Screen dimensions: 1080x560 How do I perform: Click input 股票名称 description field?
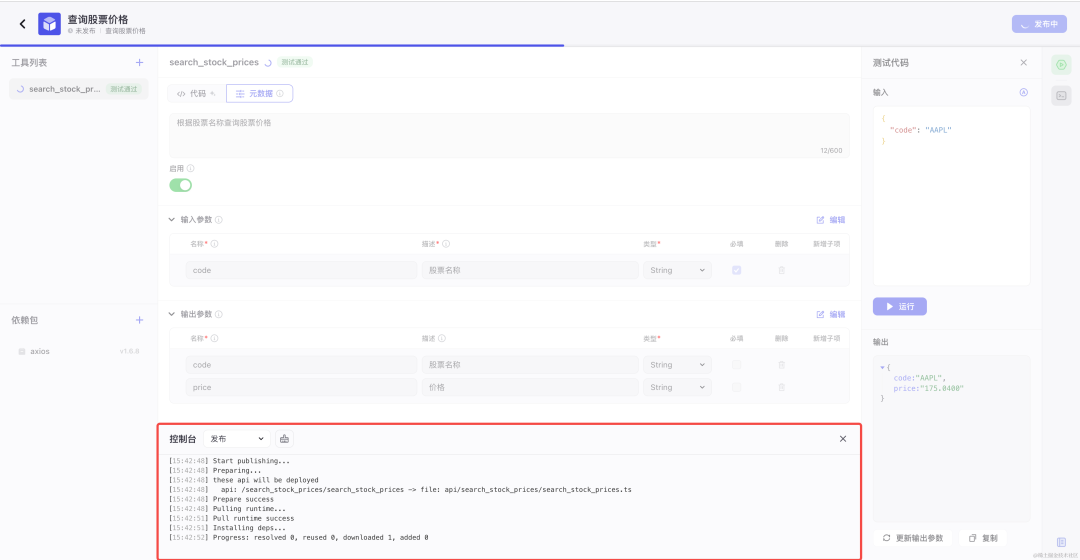pos(530,270)
